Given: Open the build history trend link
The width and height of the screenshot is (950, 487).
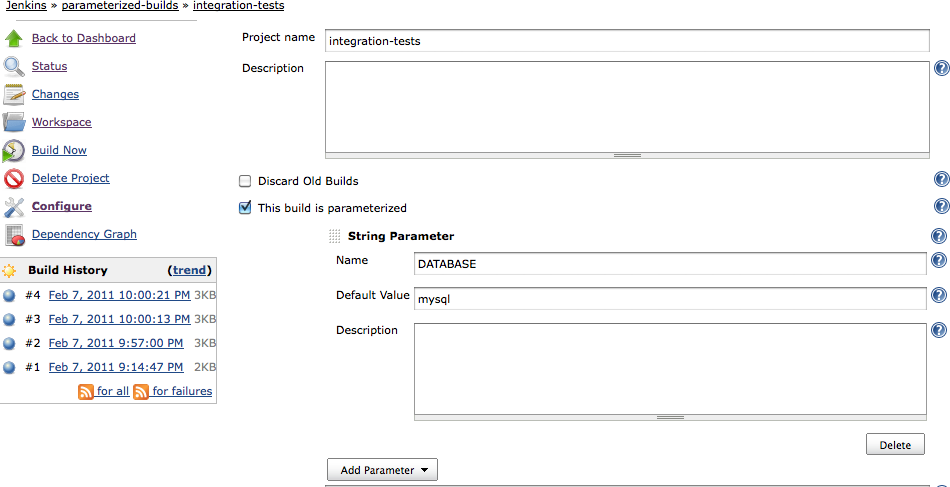Looking at the screenshot, I should click(x=190, y=270).
